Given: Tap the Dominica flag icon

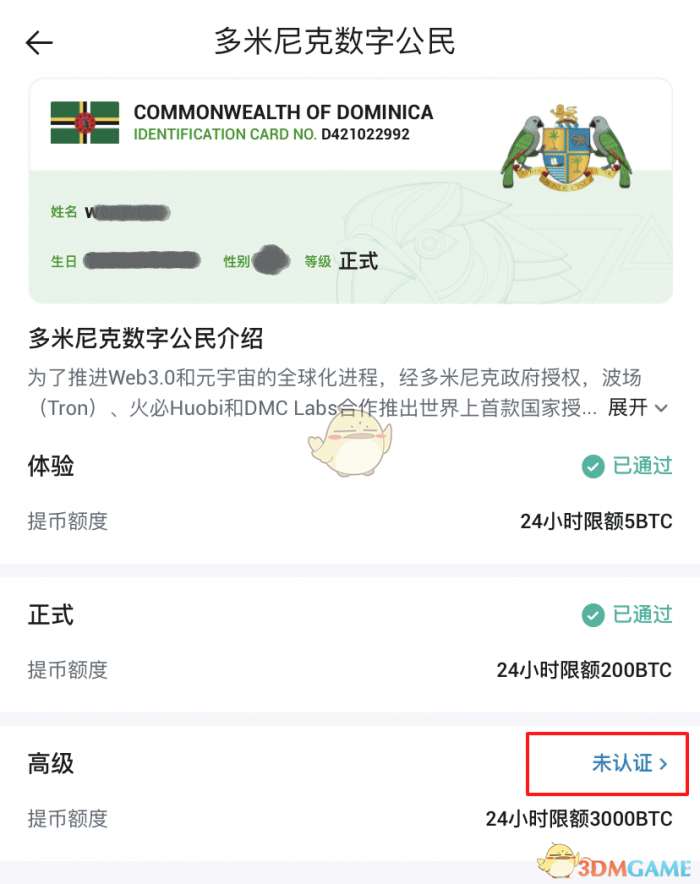Looking at the screenshot, I should 85,122.
